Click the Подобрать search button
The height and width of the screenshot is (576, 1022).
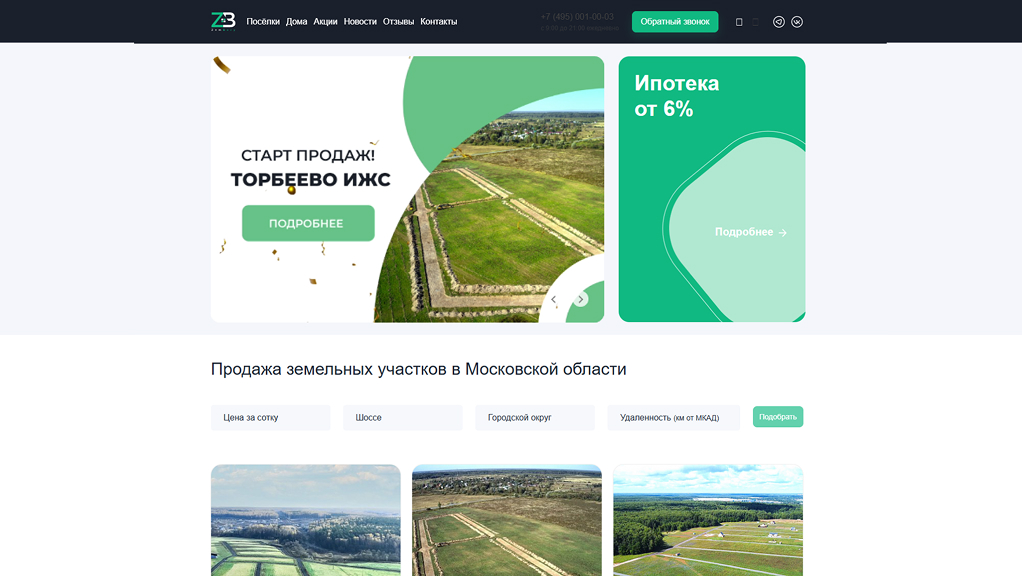point(778,417)
